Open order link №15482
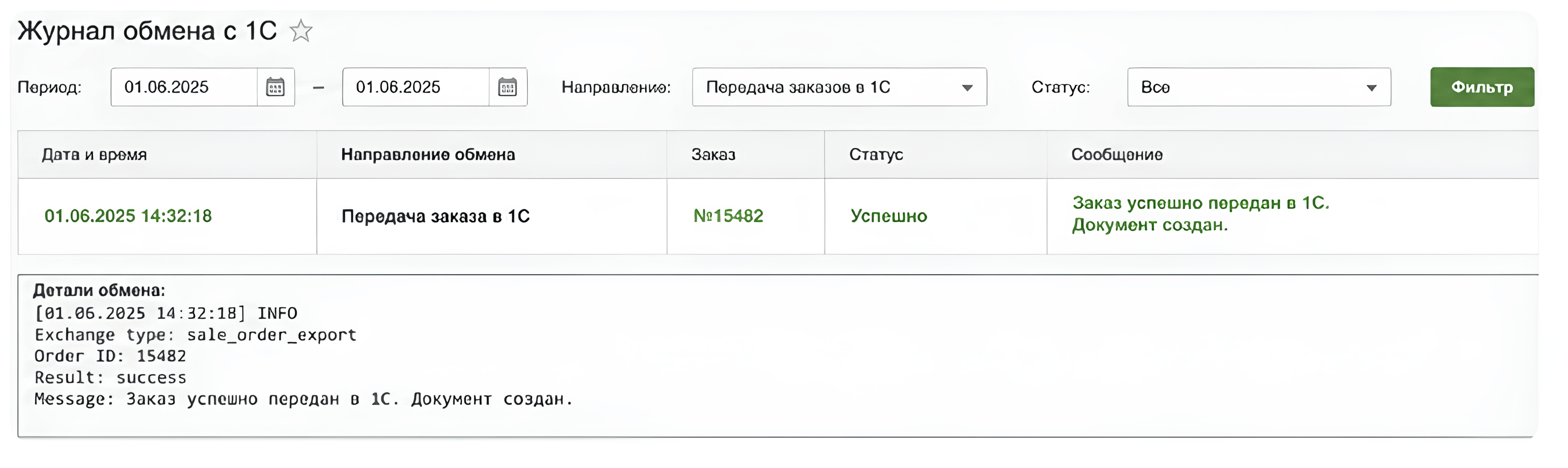1568x468 pixels. pos(728,216)
